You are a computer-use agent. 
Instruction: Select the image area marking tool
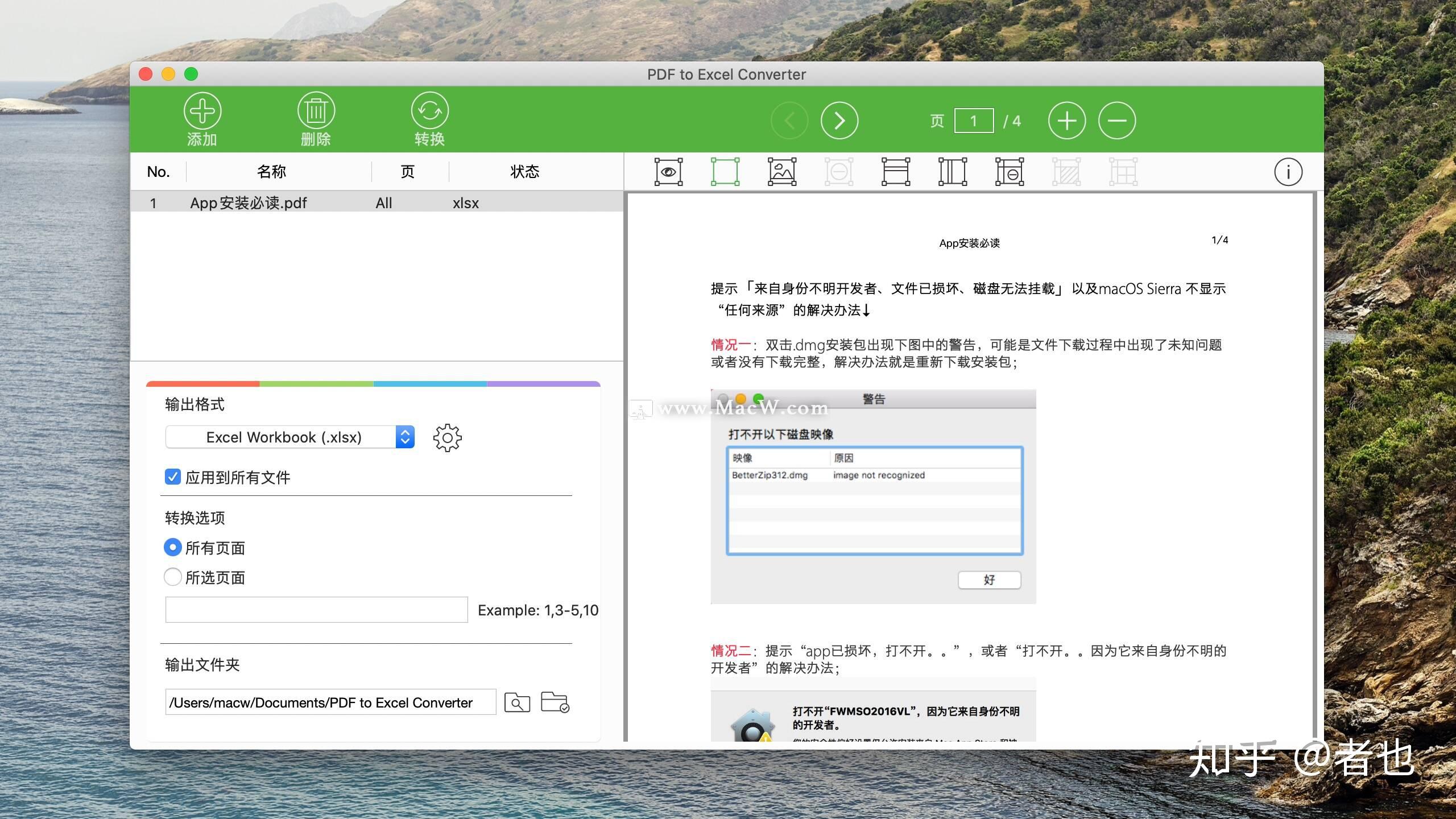[782, 172]
